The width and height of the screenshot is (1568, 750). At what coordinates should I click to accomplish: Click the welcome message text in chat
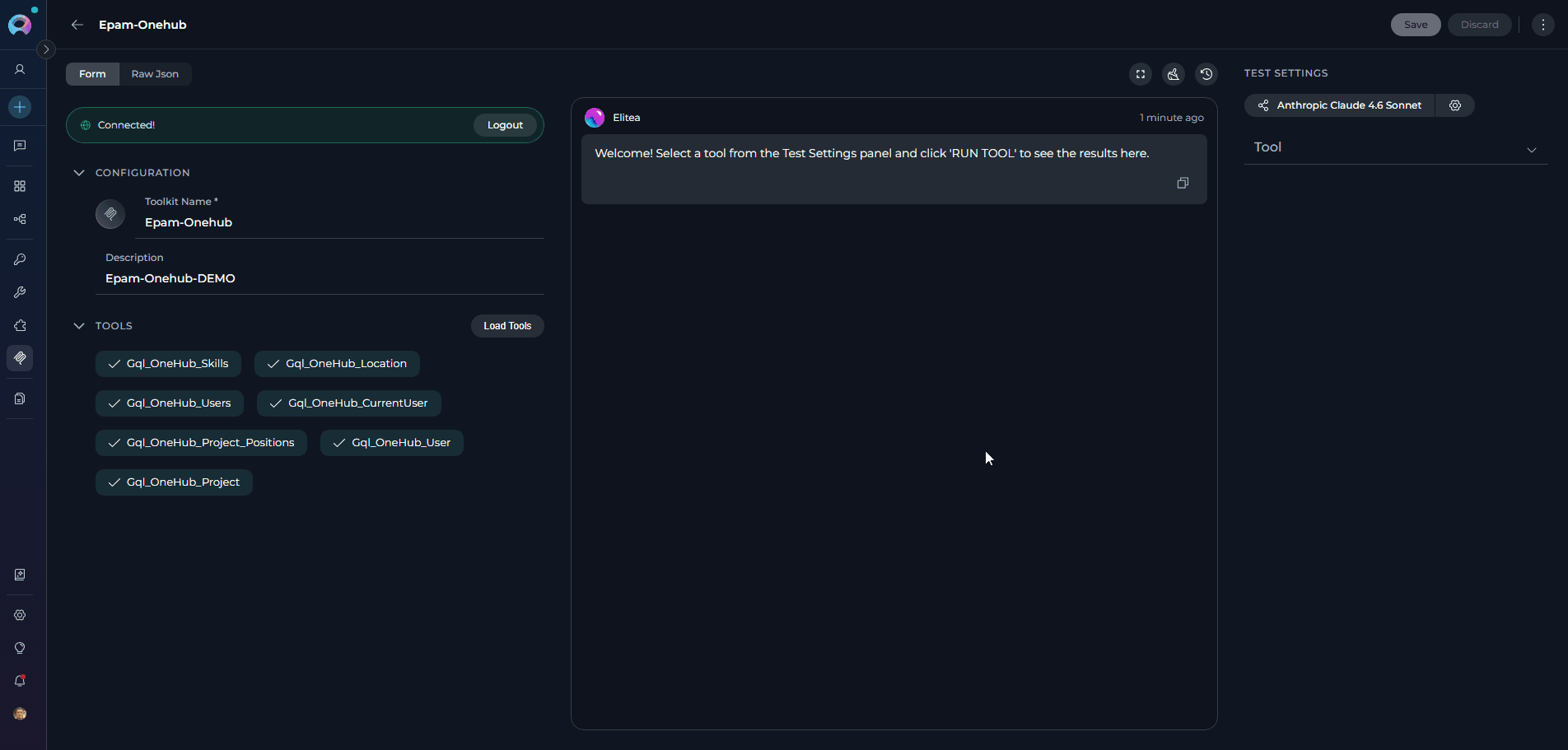(x=871, y=153)
